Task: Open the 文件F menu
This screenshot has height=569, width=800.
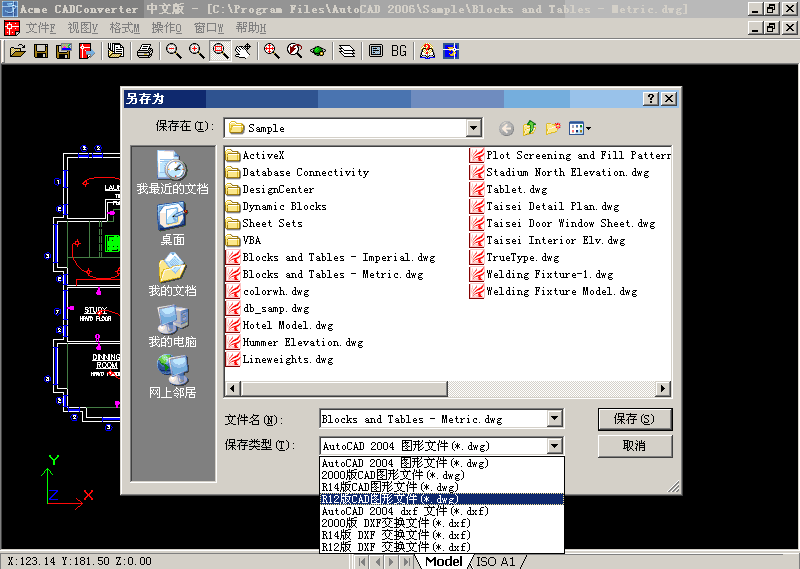Action: (41, 28)
